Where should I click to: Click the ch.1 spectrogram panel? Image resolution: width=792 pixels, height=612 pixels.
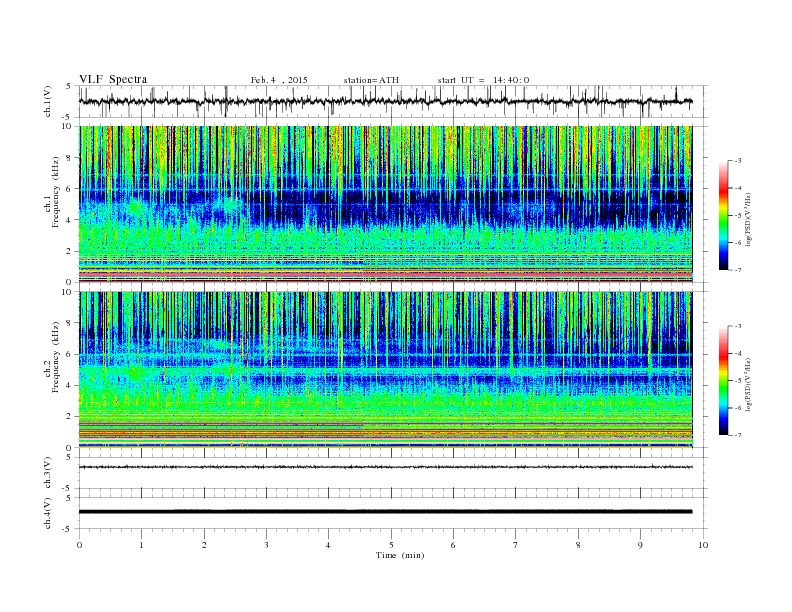(x=385, y=204)
